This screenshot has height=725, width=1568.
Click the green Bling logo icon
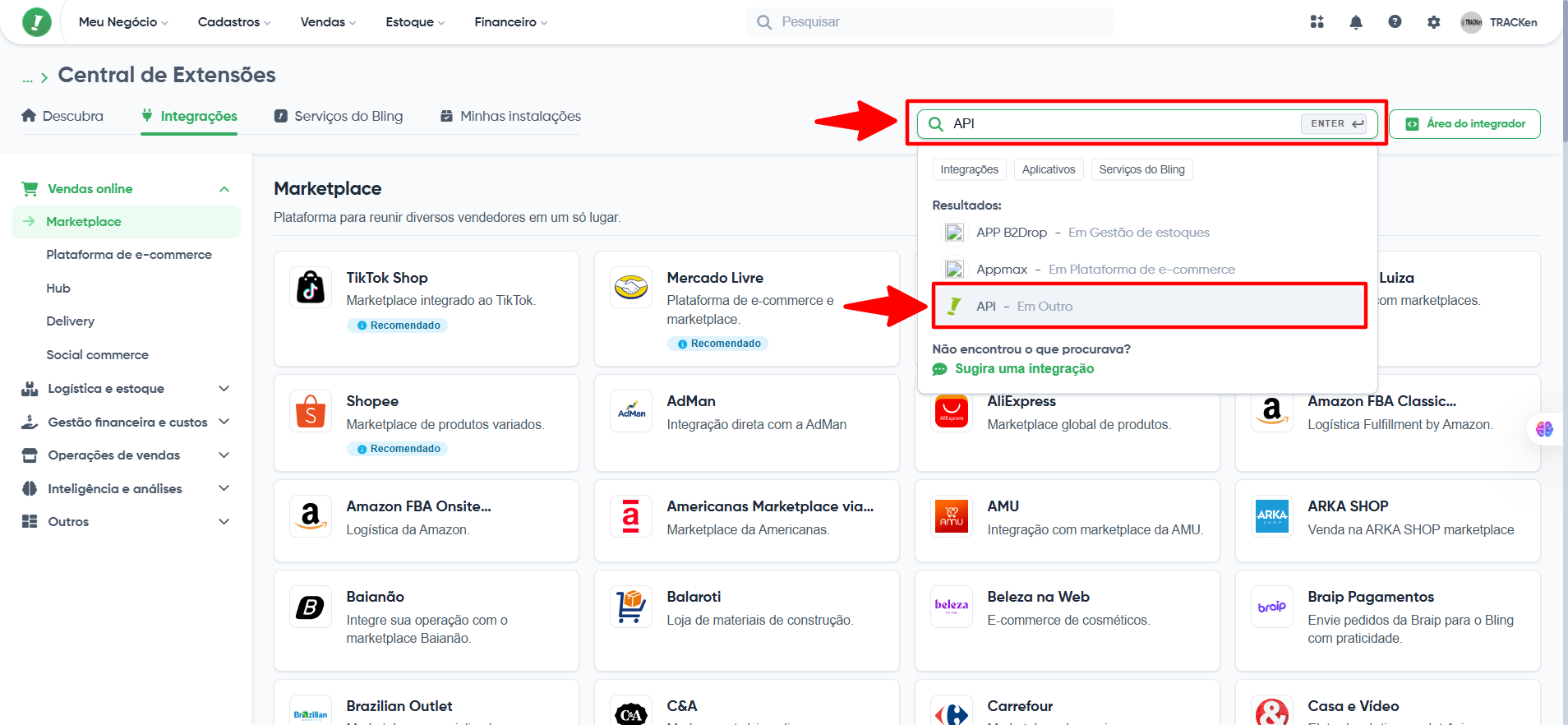tap(36, 22)
